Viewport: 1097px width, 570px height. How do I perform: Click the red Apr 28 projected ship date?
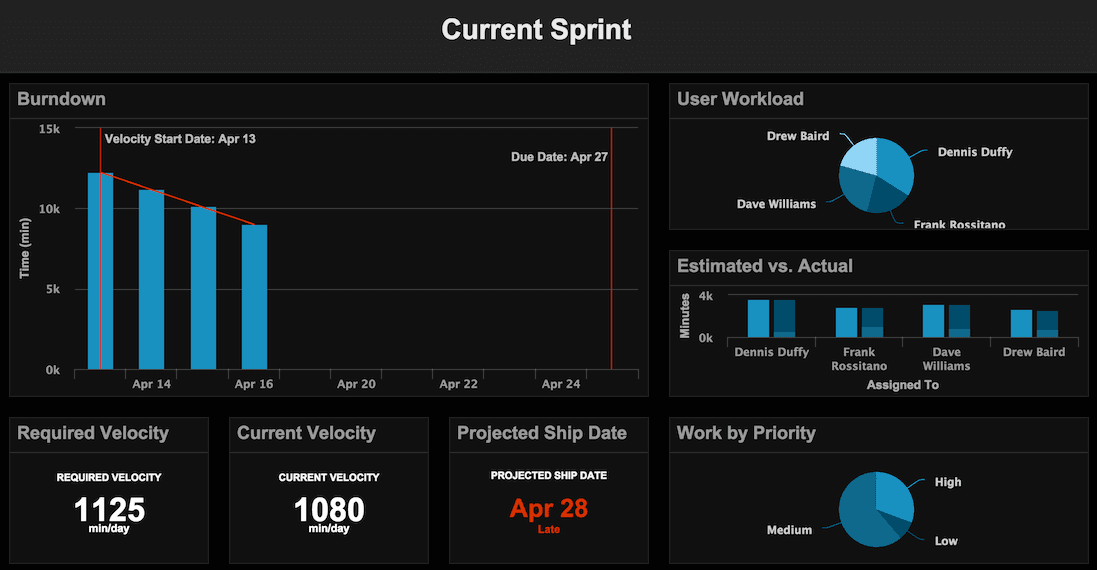[548, 508]
